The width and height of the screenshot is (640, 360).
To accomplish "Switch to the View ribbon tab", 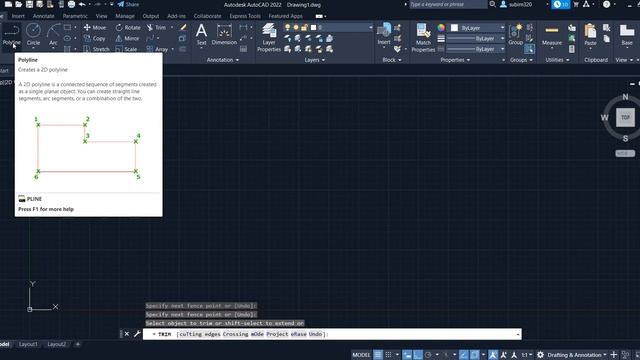I will point(101,16).
